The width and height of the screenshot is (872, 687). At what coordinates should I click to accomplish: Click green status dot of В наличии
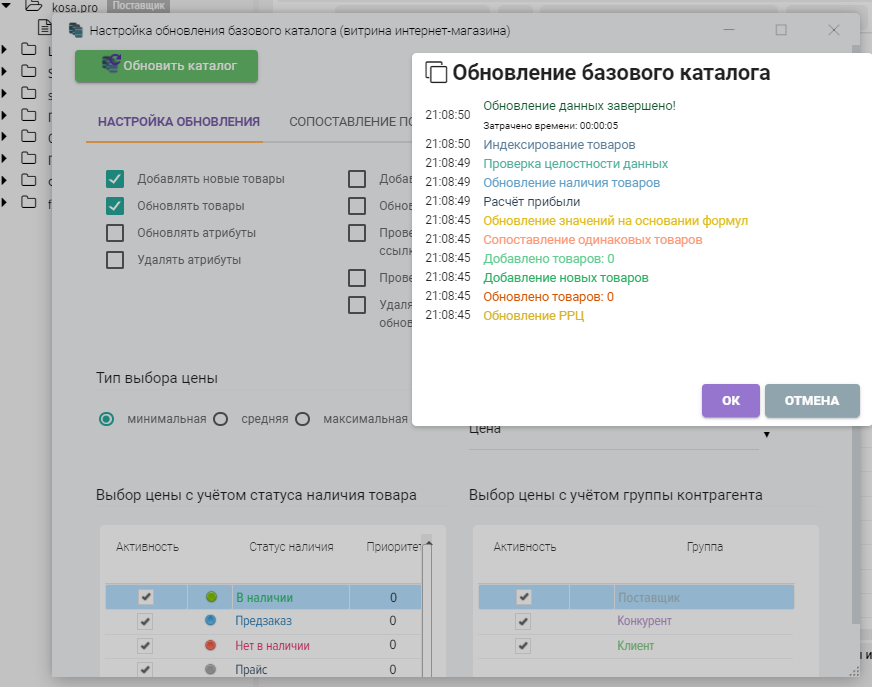click(x=211, y=597)
